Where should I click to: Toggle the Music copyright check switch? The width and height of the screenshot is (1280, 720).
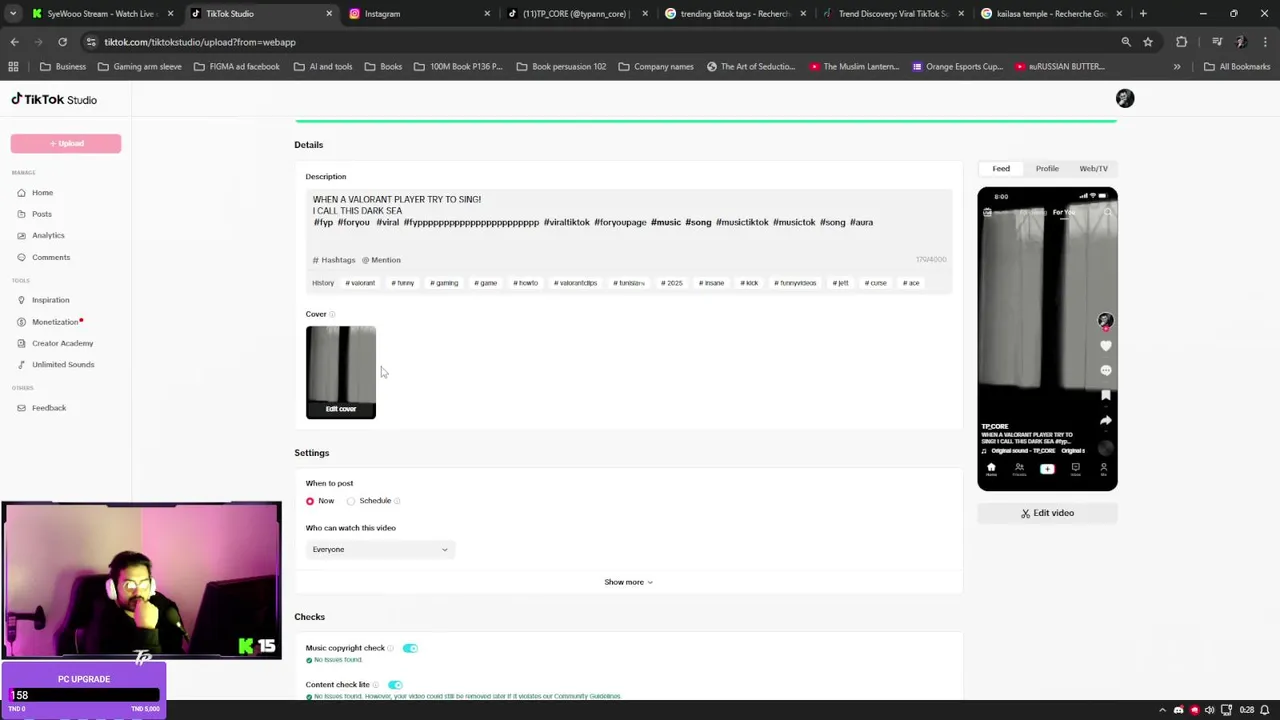pos(410,648)
